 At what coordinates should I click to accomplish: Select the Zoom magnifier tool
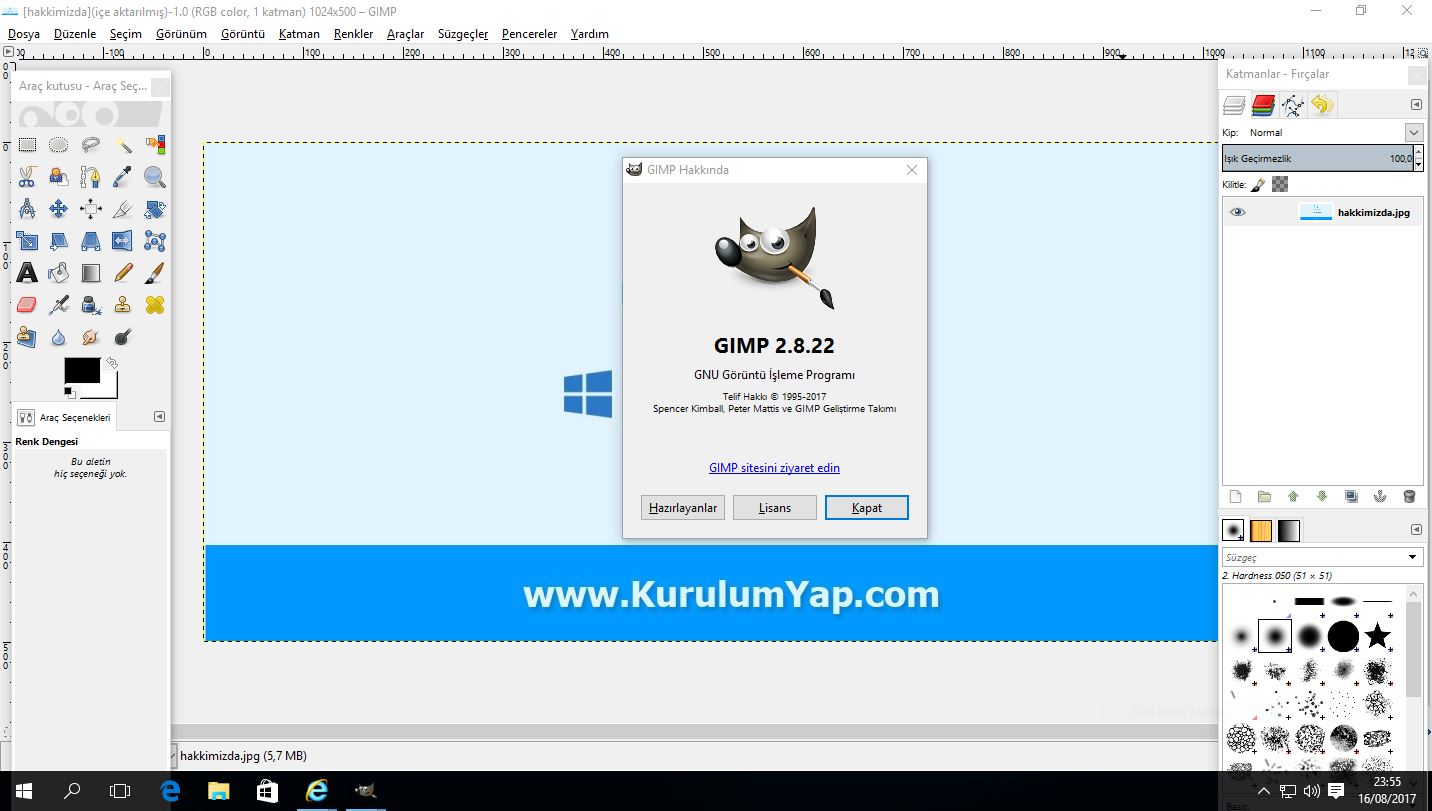(155, 177)
